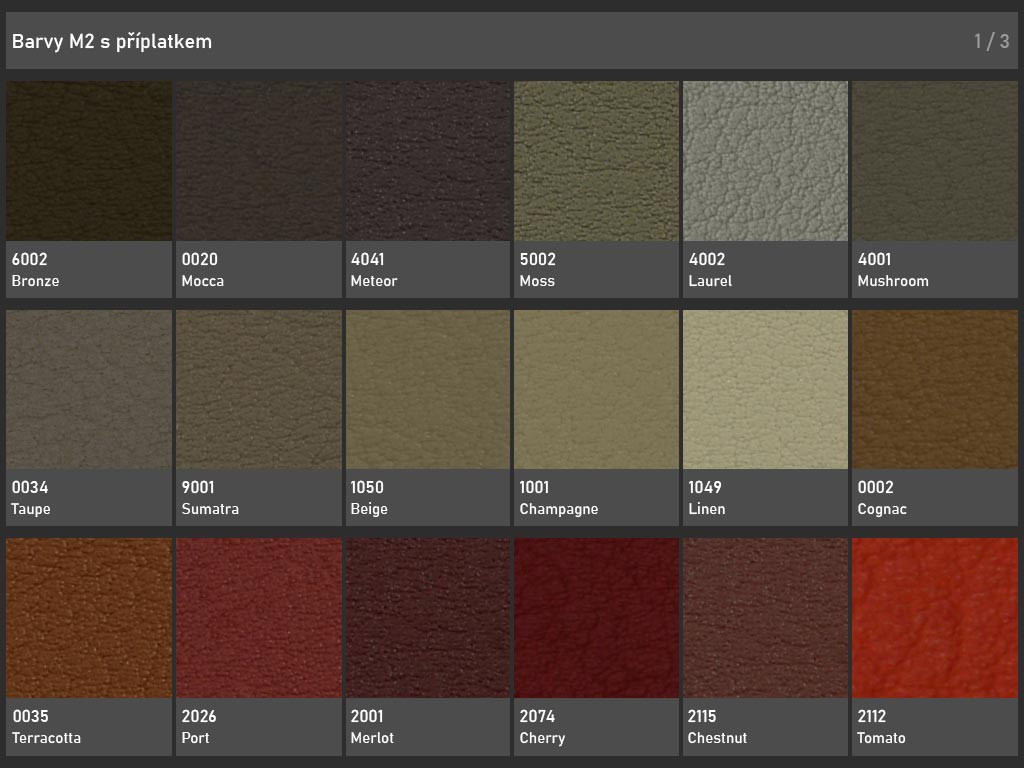Select the 5002 Moss green swatch
The image size is (1024, 768).
(596, 161)
